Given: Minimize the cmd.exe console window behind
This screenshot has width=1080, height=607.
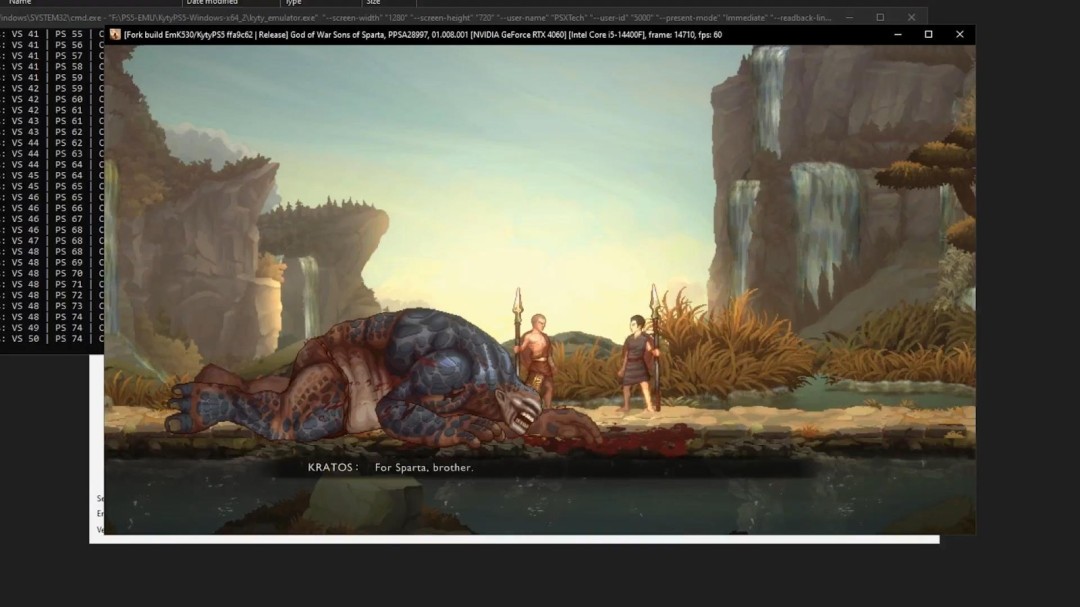Looking at the screenshot, I should tap(849, 17).
